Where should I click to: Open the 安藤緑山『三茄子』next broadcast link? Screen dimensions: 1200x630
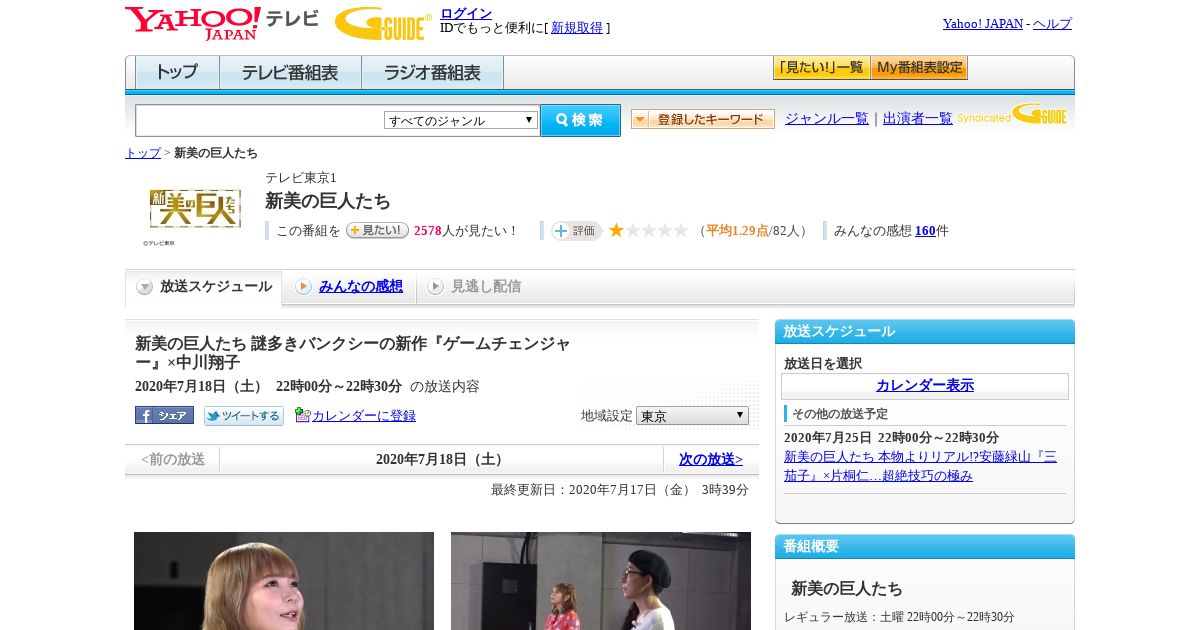tap(920, 466)
